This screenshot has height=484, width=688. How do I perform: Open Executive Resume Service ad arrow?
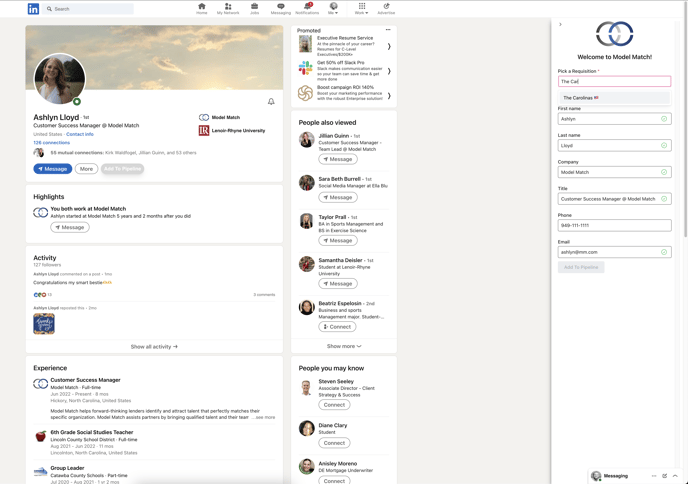pos(389,47)
